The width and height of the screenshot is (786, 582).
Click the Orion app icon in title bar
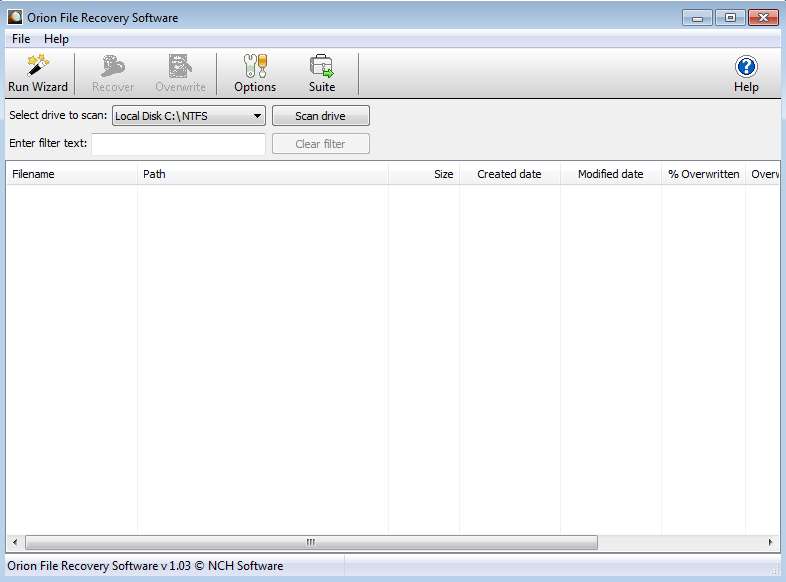pyautogui.click(x=15, y=17)
